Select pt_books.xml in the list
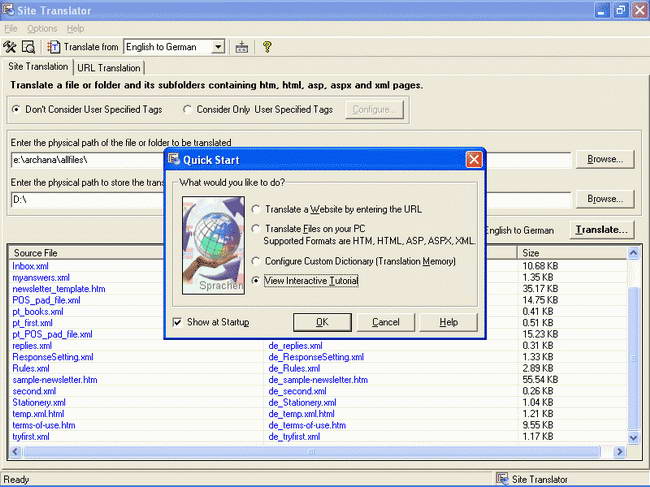This screenshot has height=487, width=650. 38,312
